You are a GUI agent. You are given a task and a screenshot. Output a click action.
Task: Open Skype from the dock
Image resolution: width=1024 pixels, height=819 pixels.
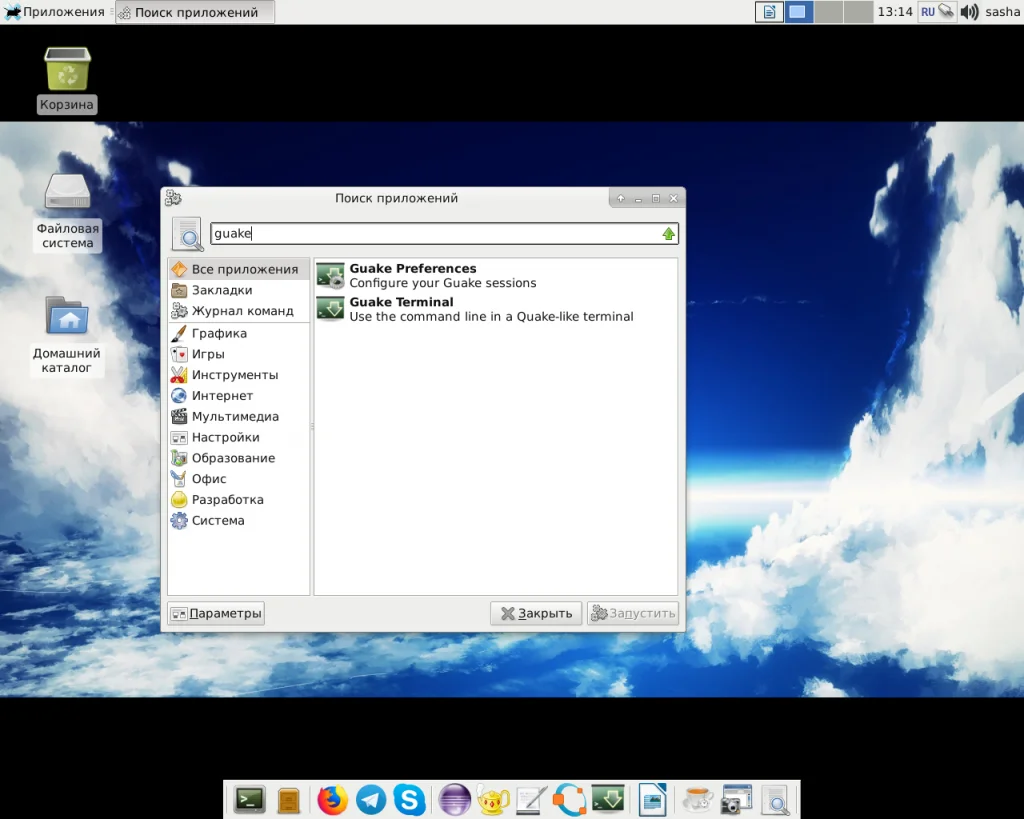[409, 800]
